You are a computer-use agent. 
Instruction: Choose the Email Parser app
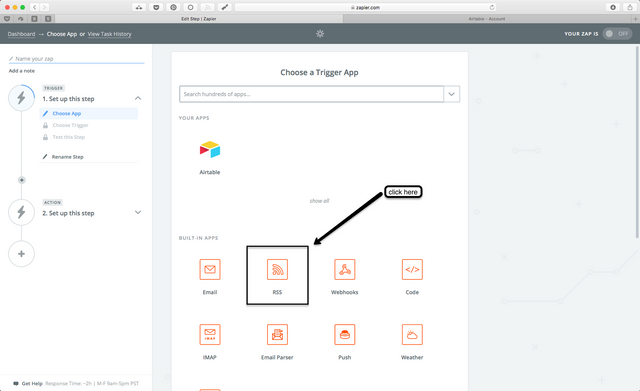click(x=277, y=334)
